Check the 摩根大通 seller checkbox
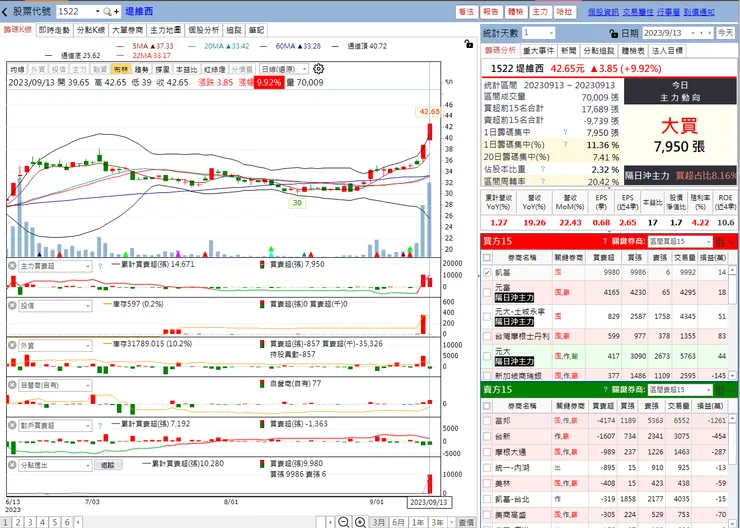The height and width of the screenshot is (528, 740). click(x=487, y=452)
